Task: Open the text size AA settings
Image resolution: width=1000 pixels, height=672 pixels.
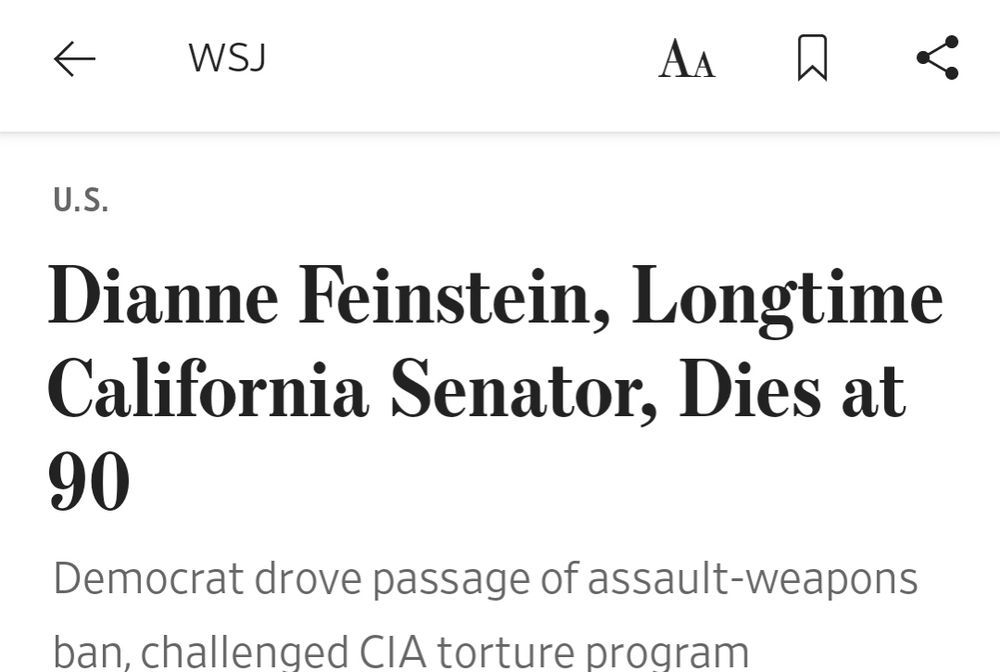Action: (687, 60)
